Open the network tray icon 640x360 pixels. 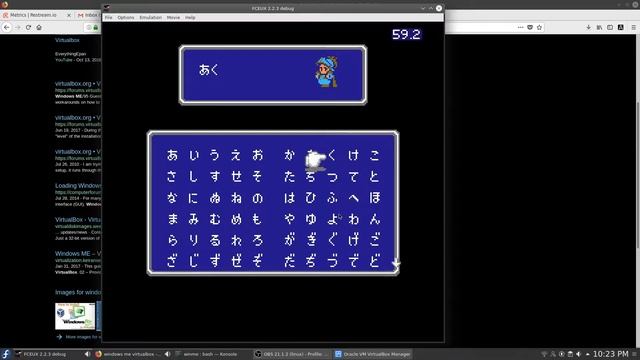pyautogui.click(x=544, y=354)
